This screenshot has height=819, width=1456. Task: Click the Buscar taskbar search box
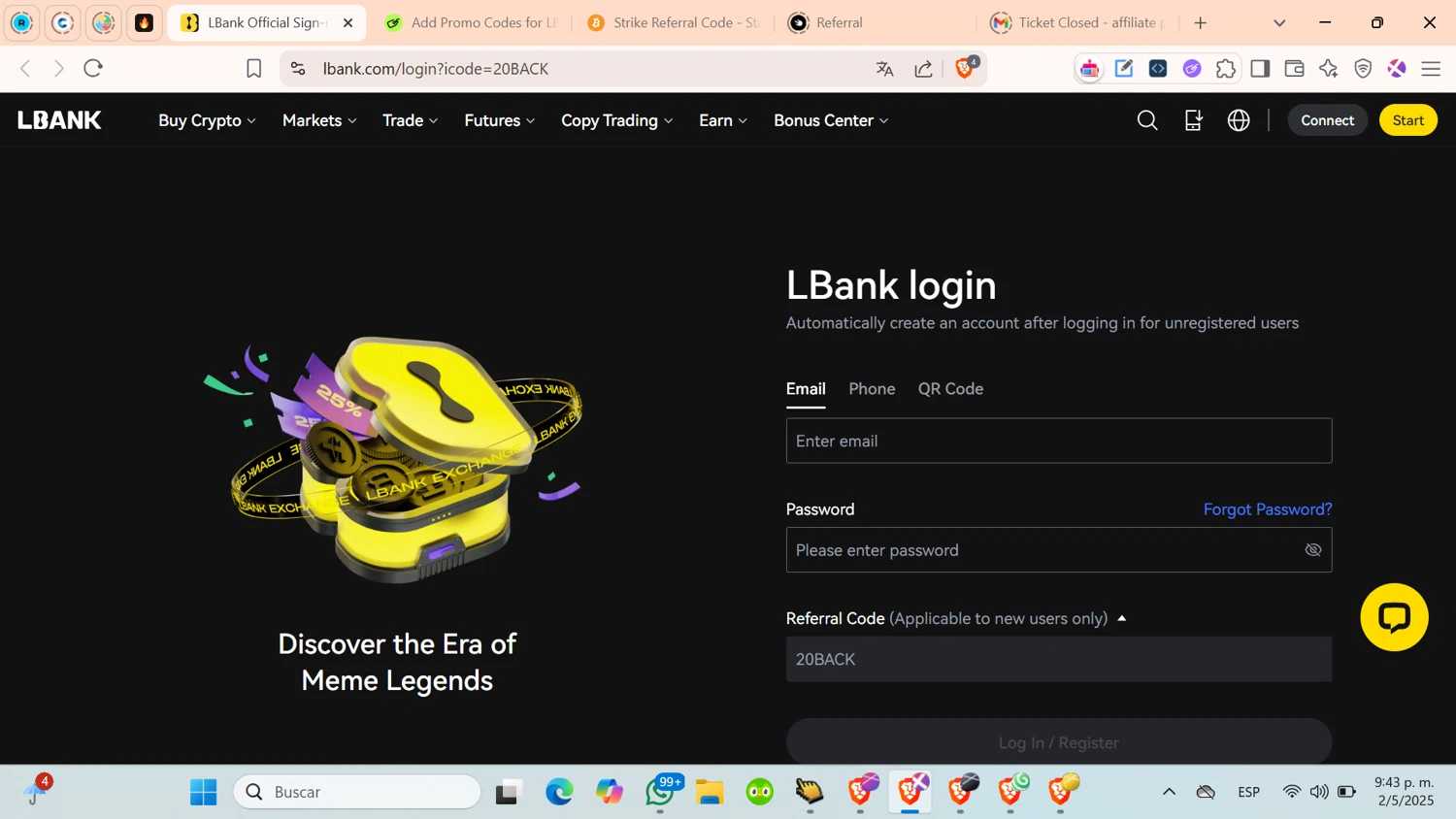(357, 792)
